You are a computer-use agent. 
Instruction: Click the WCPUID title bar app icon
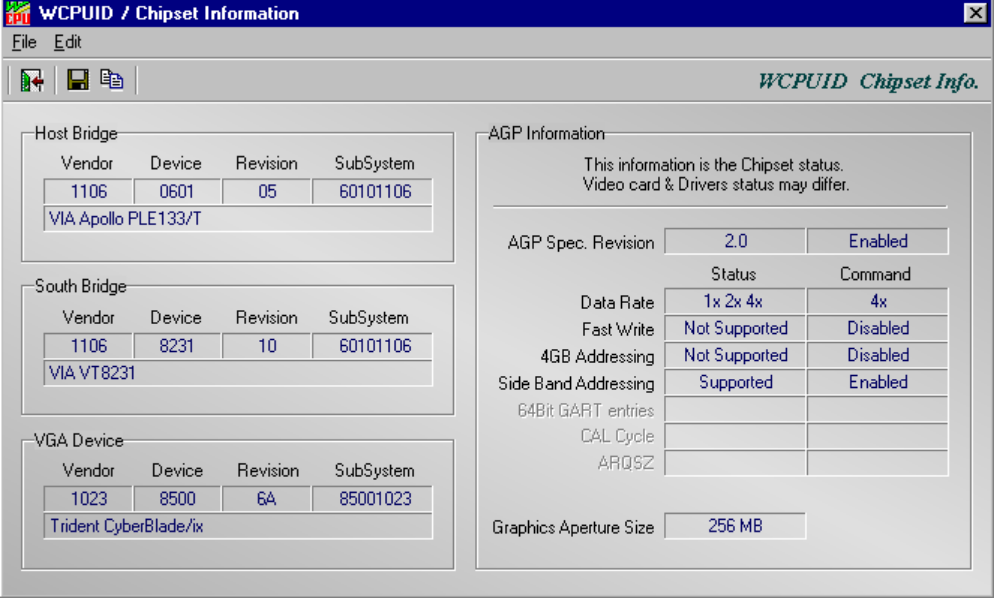[x=17, y=13]
